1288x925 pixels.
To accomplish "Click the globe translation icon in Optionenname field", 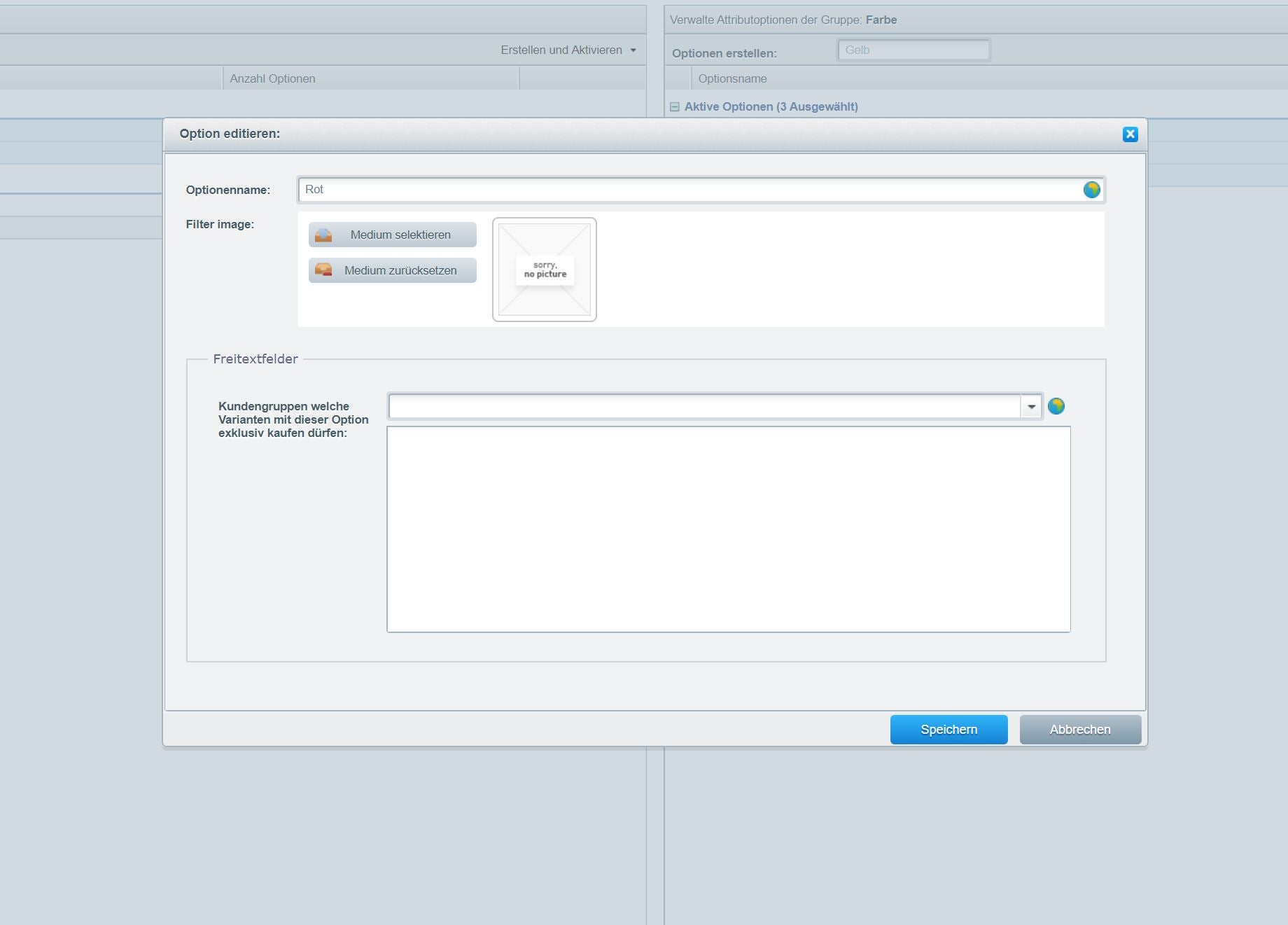I will pos(1091,190).
